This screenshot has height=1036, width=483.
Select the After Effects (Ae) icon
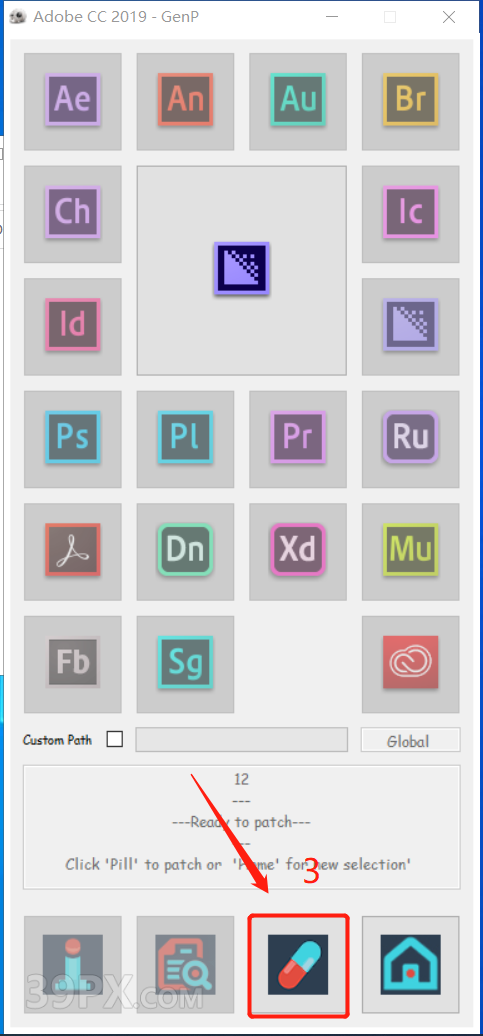click(73, 101)
